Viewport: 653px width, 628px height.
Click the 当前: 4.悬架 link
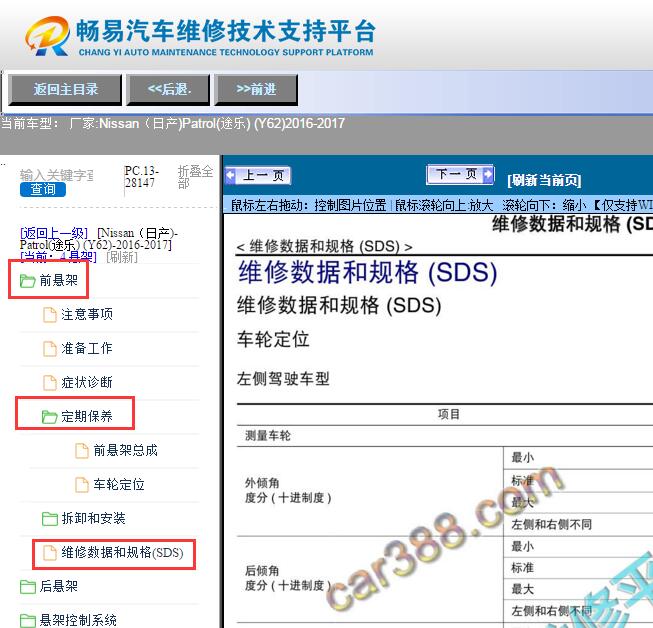tap(58, 257)
